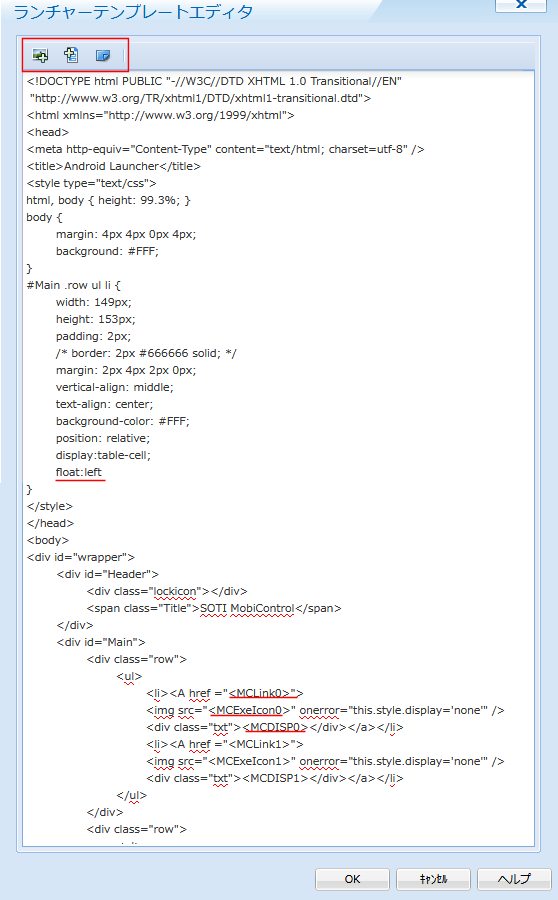Click the lockicon div line

tap(167, 591)
